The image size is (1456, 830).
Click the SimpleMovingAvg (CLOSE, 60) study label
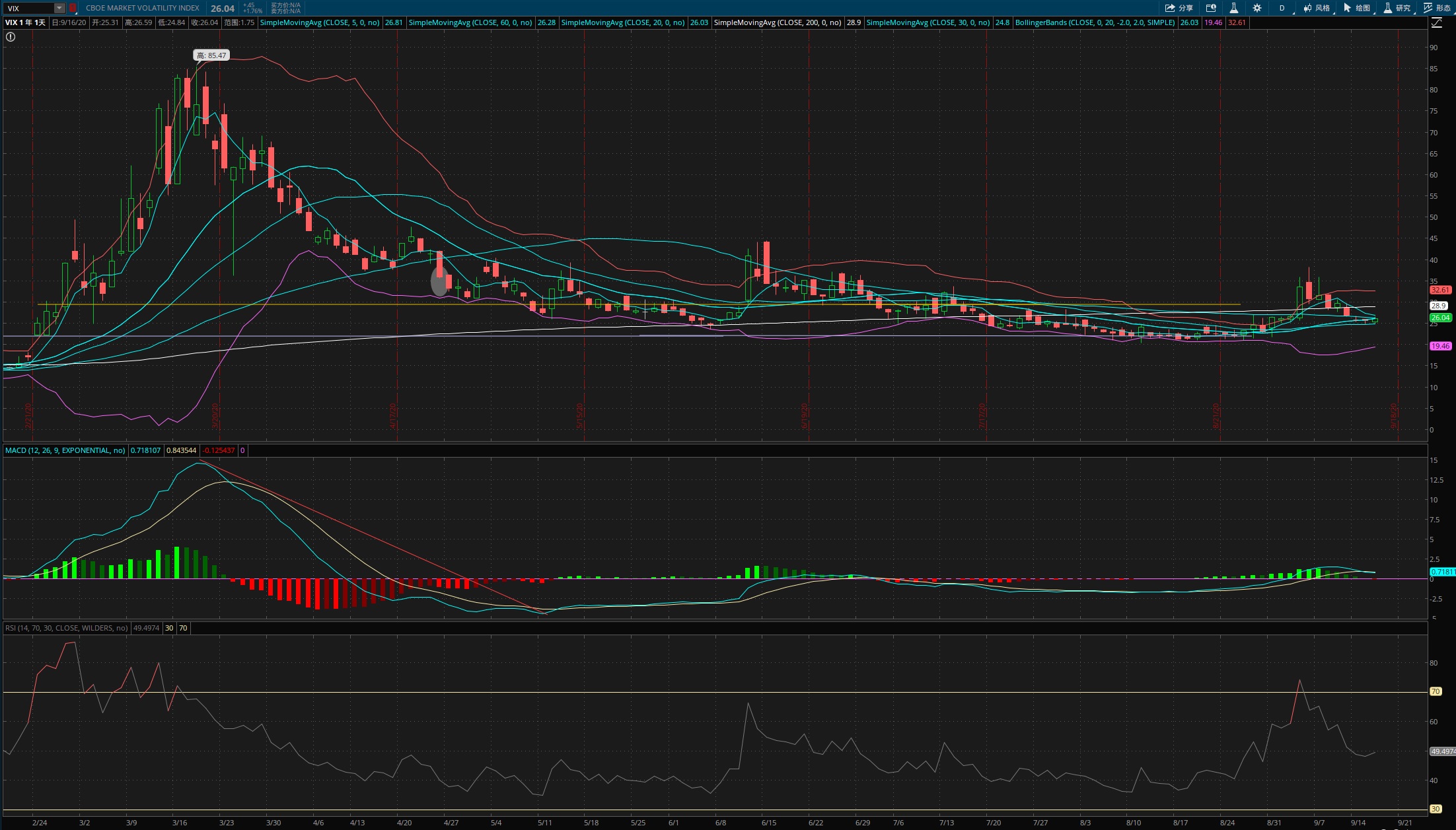tap(470, 22)
